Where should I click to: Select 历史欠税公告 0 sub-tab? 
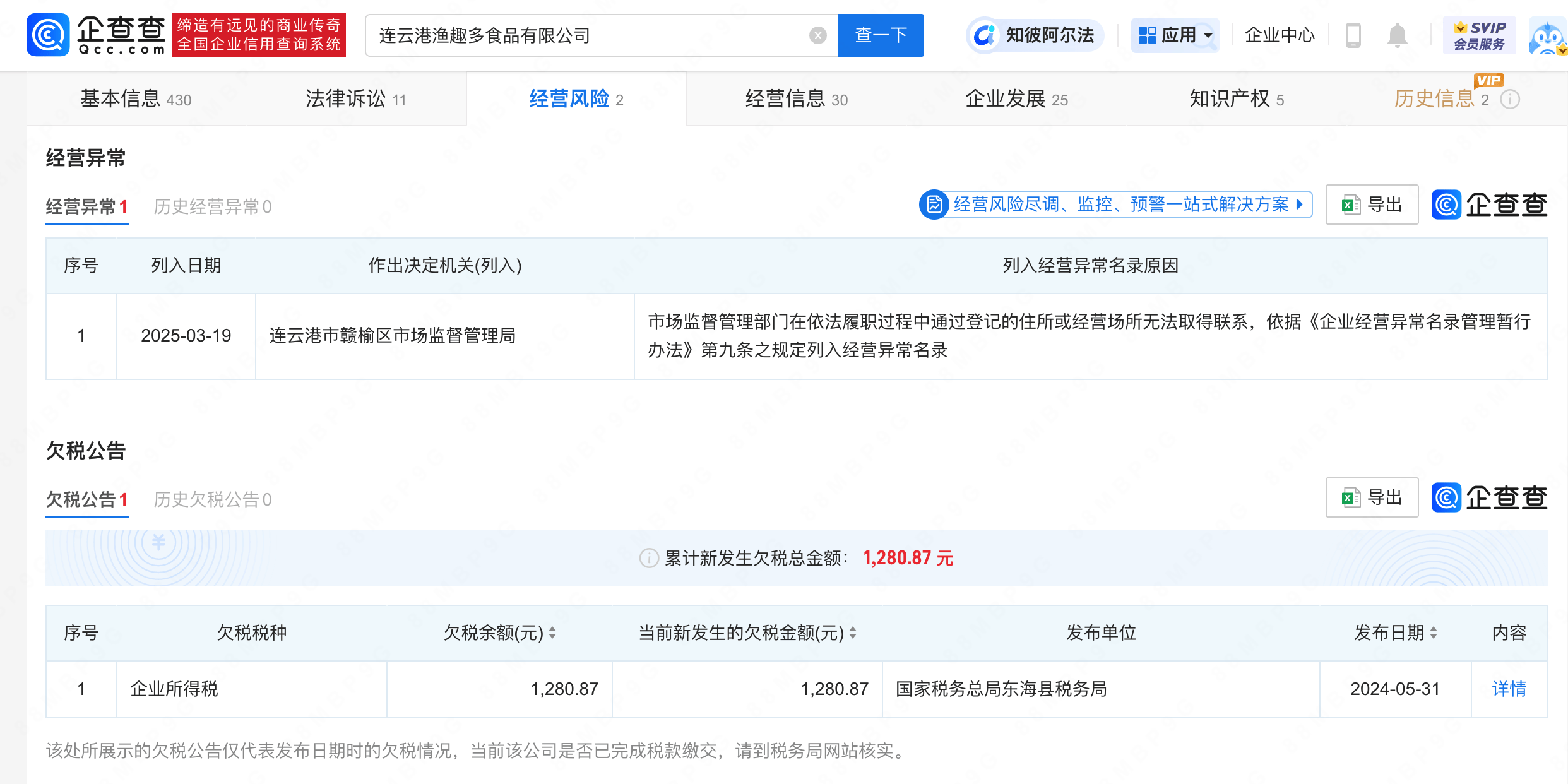click(x=213, y=499)
